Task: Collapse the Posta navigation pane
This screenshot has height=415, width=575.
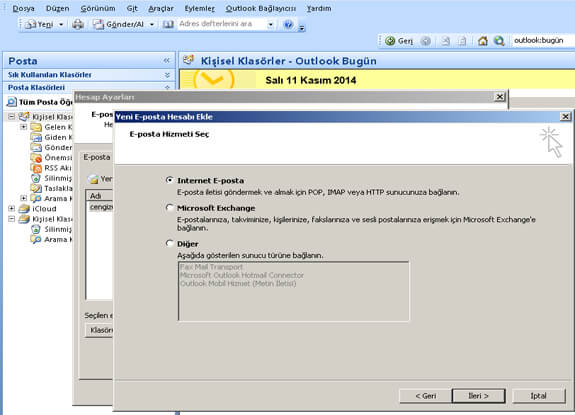Action: [167, 60]
